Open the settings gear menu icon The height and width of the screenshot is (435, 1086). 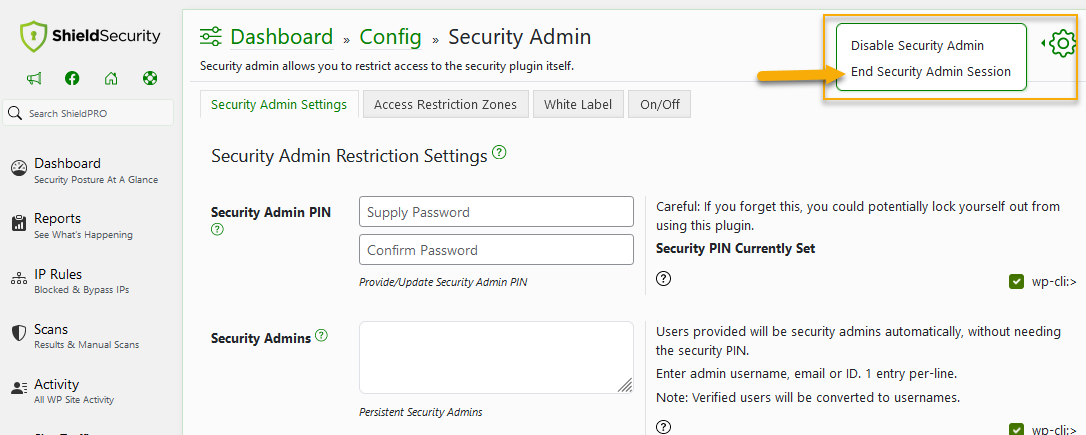(1062, 44)
